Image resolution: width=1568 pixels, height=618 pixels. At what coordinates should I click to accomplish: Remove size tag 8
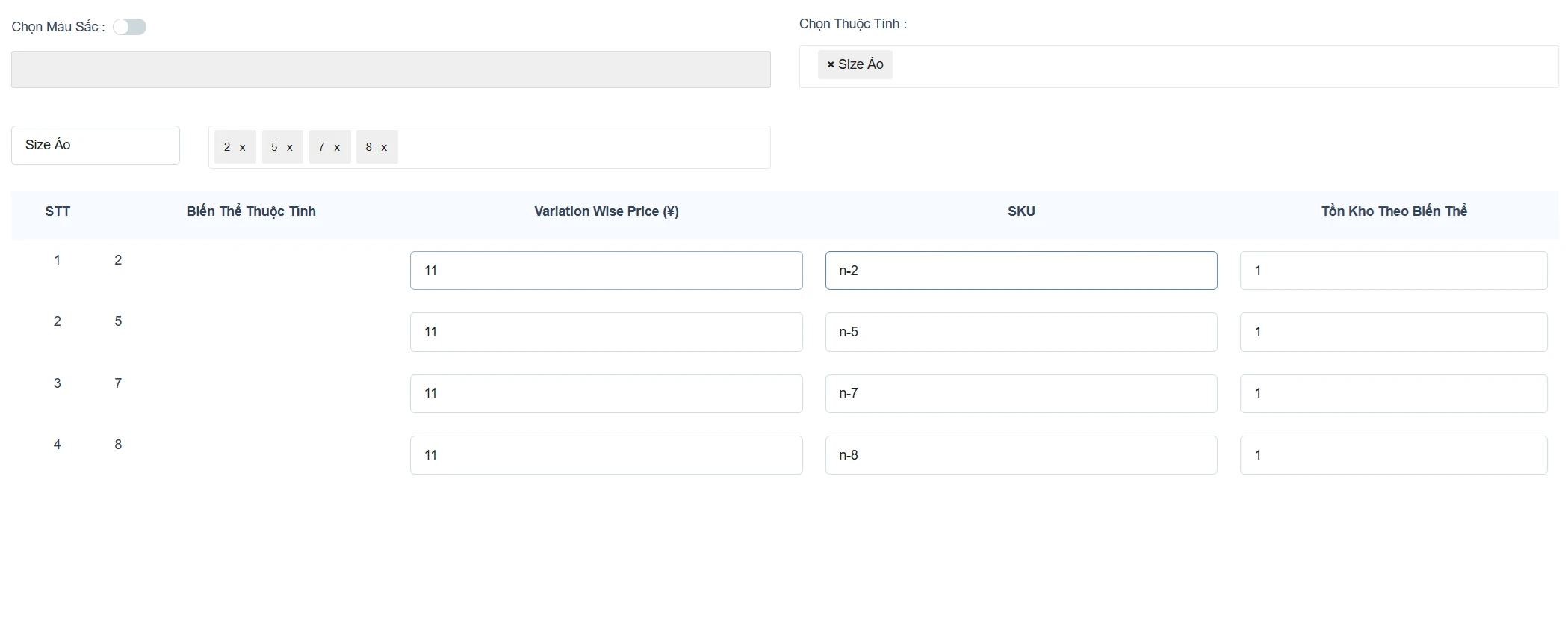pyautogui.click(x=384, y=148)
